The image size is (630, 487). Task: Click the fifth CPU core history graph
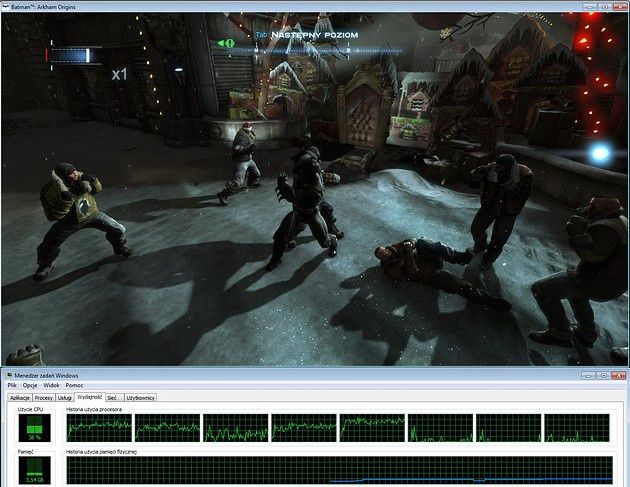[x=372, y=428]
